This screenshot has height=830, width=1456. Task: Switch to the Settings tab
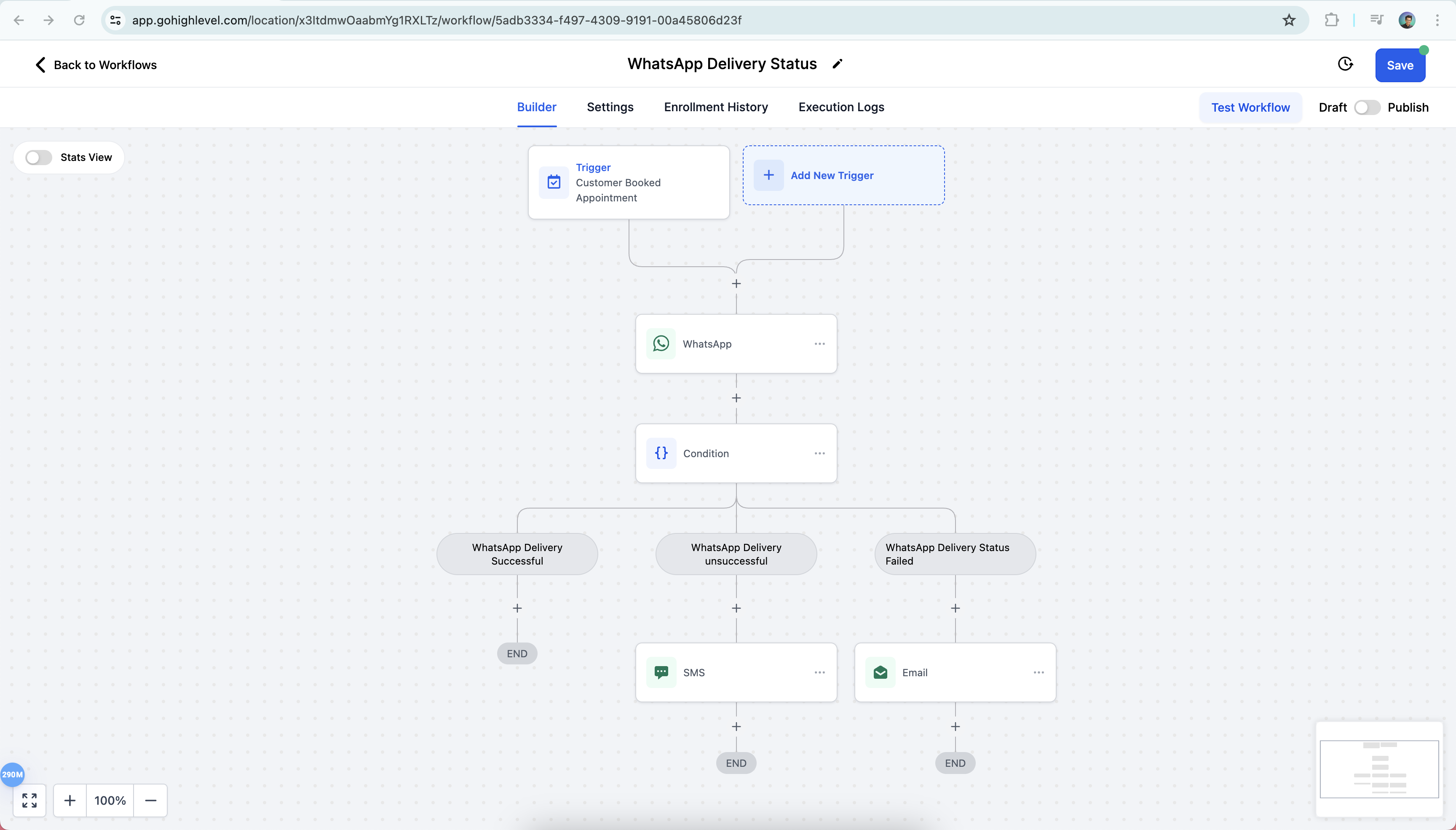coord(610,107)
